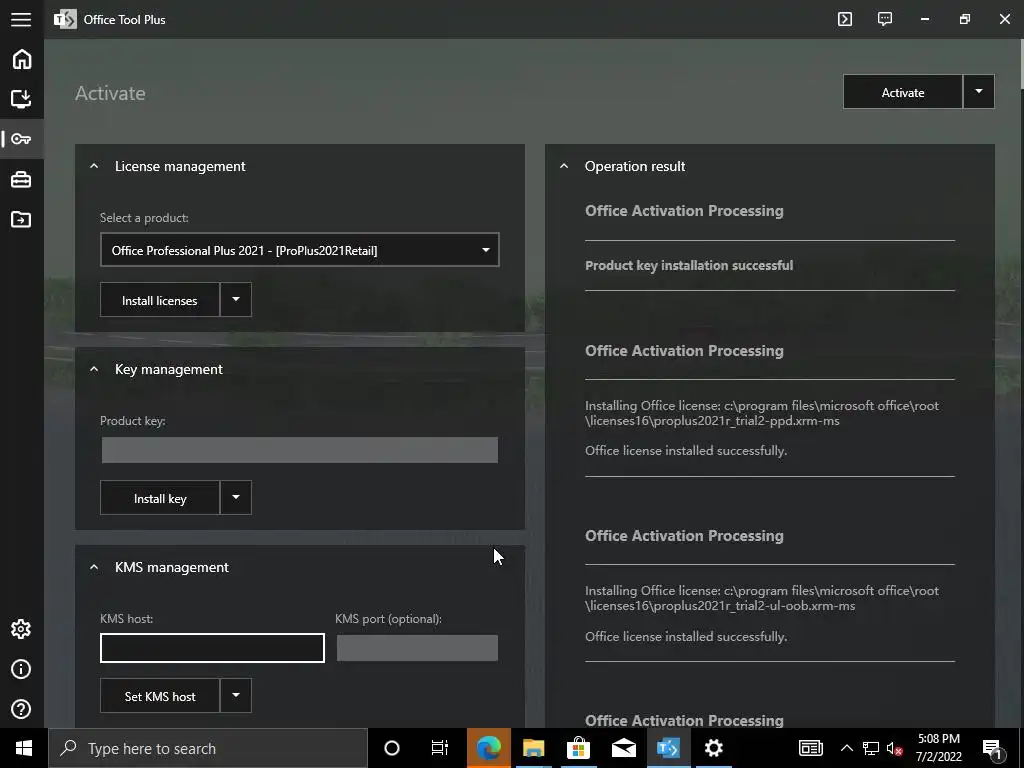The height and width of the screenshot is (768, 1024).
Task: Collapse the Key management section
Action: tap(94, 369)
